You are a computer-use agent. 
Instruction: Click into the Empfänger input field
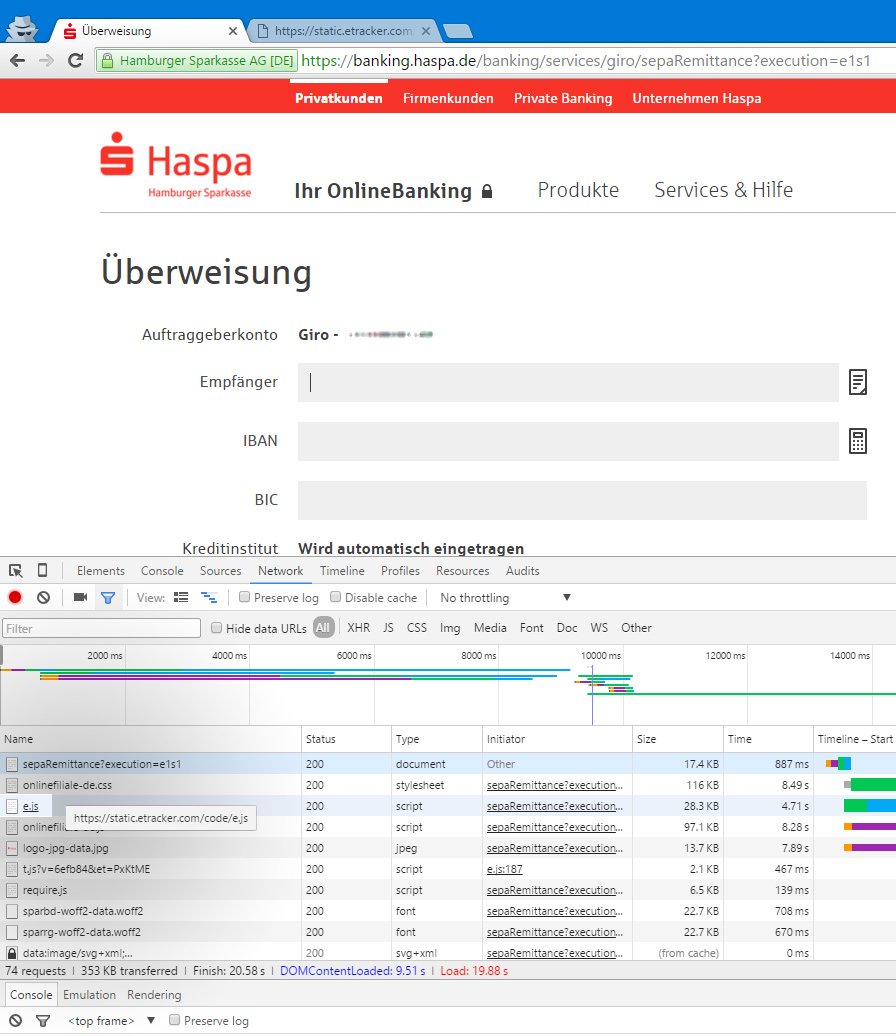[568, 382]
